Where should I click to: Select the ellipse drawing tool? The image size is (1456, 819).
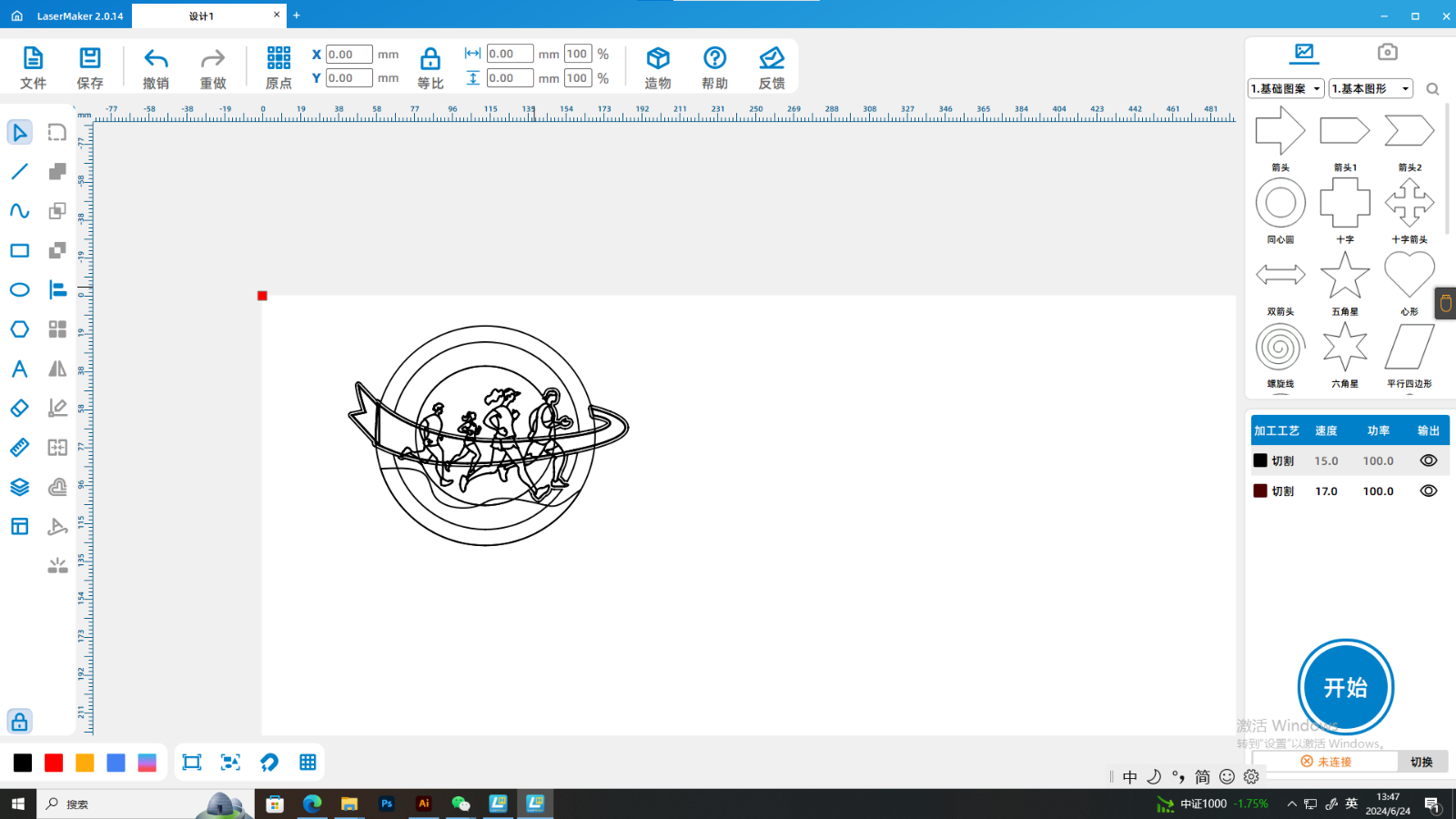[x=19, y=290]
